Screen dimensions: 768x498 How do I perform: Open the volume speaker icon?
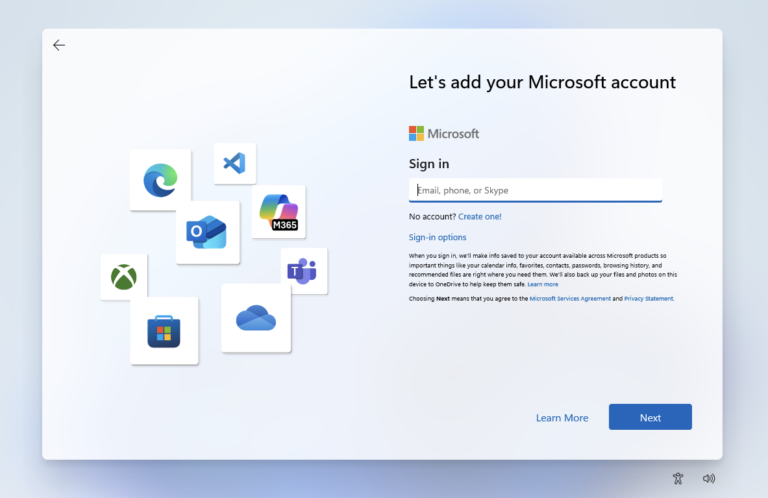(x=709, y=478)
